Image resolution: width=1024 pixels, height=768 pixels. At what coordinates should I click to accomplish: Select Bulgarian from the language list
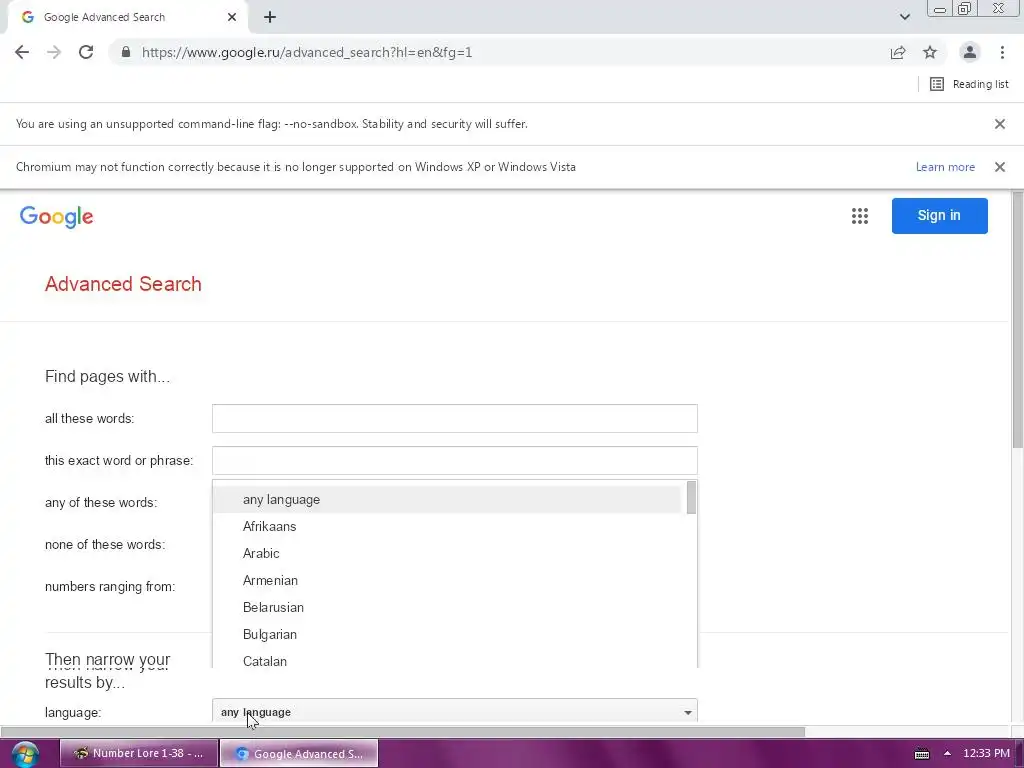(x=447, y=634)
